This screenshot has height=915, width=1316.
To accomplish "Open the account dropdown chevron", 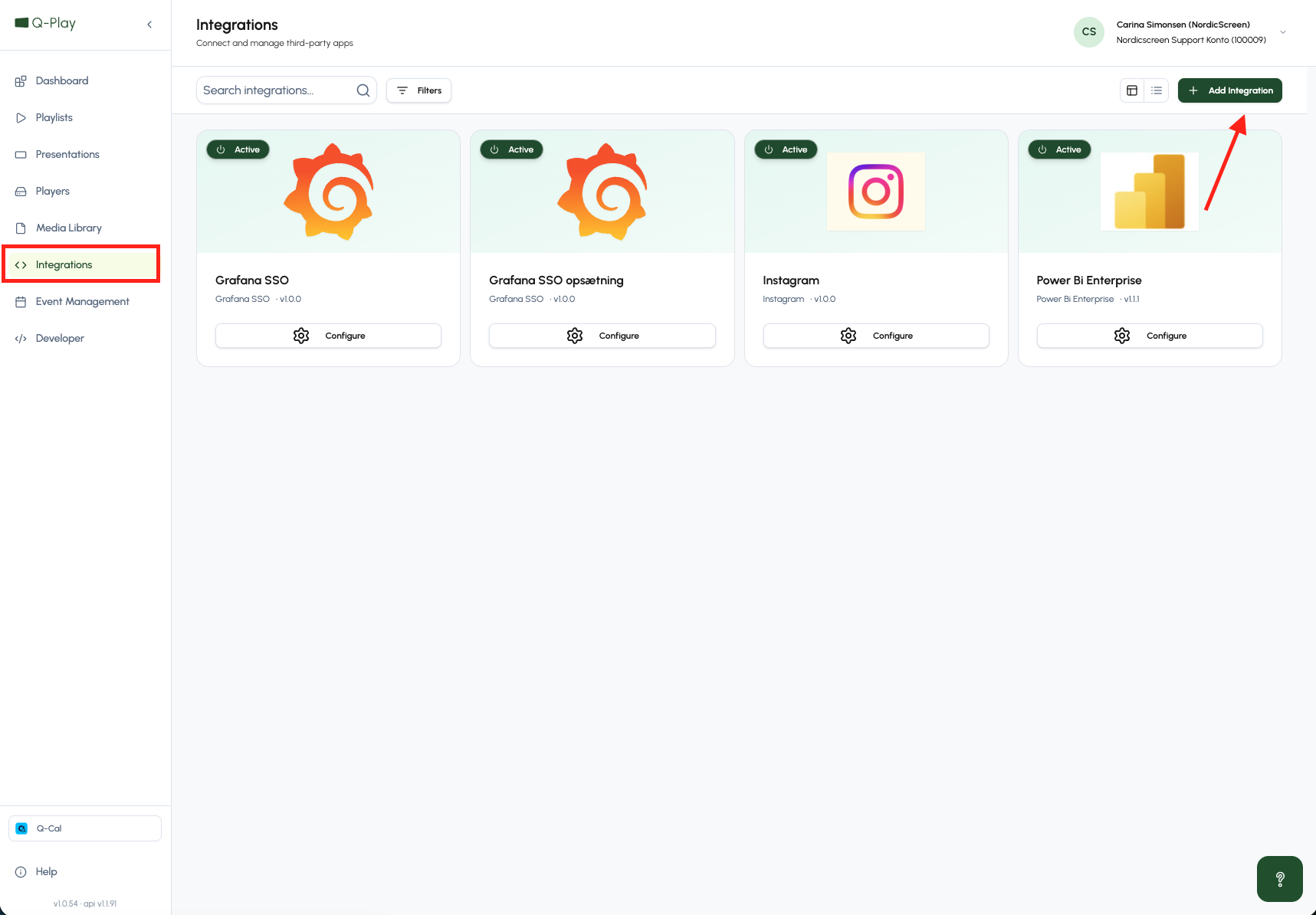I will [1283, 32].
